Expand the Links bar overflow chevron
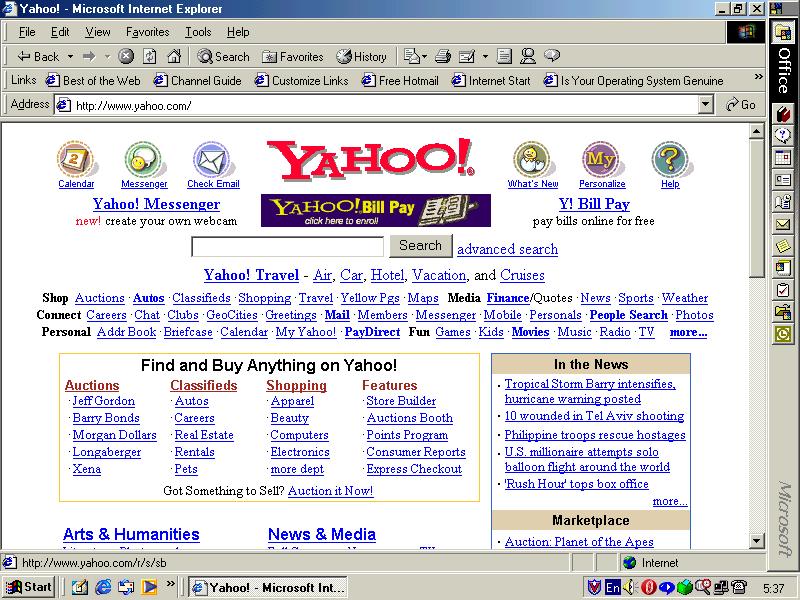Image resolution: width=800 pixels, height=600 pixels. tap(759, 77)
